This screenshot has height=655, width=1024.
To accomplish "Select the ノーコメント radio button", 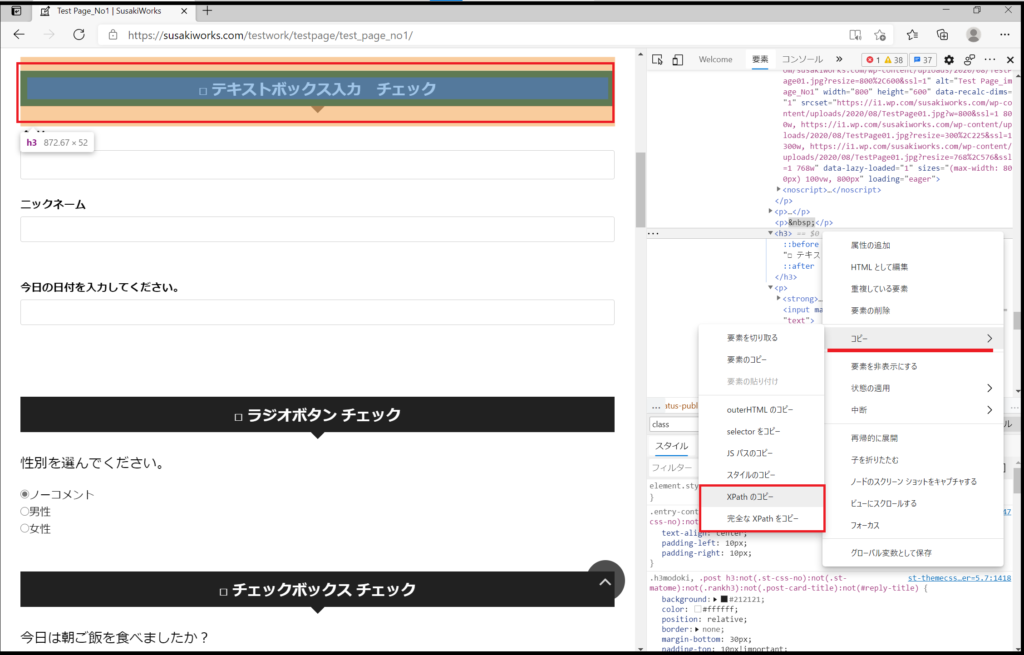I will click(25, 494).
